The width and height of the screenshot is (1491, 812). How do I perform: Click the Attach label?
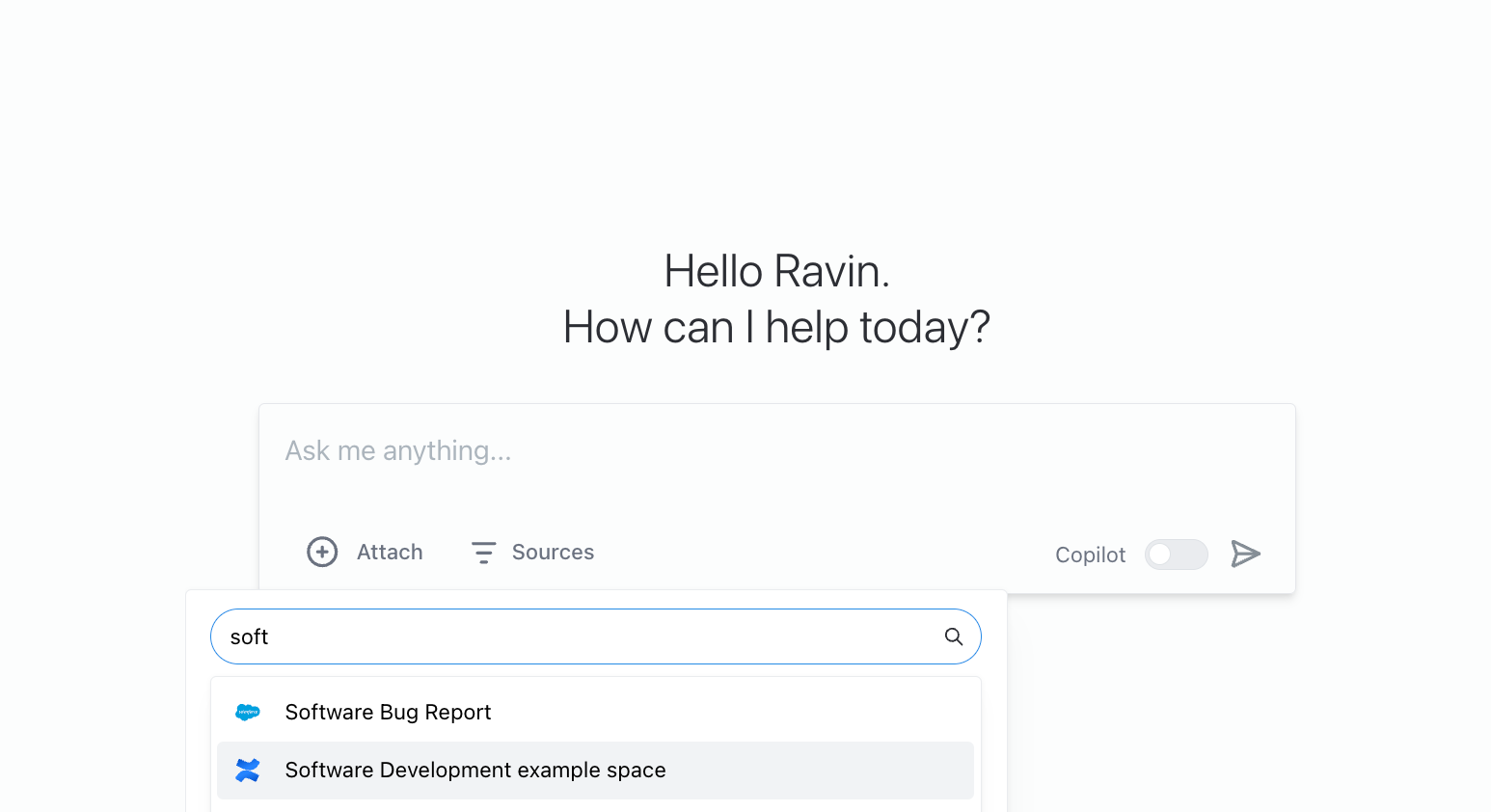390,553
